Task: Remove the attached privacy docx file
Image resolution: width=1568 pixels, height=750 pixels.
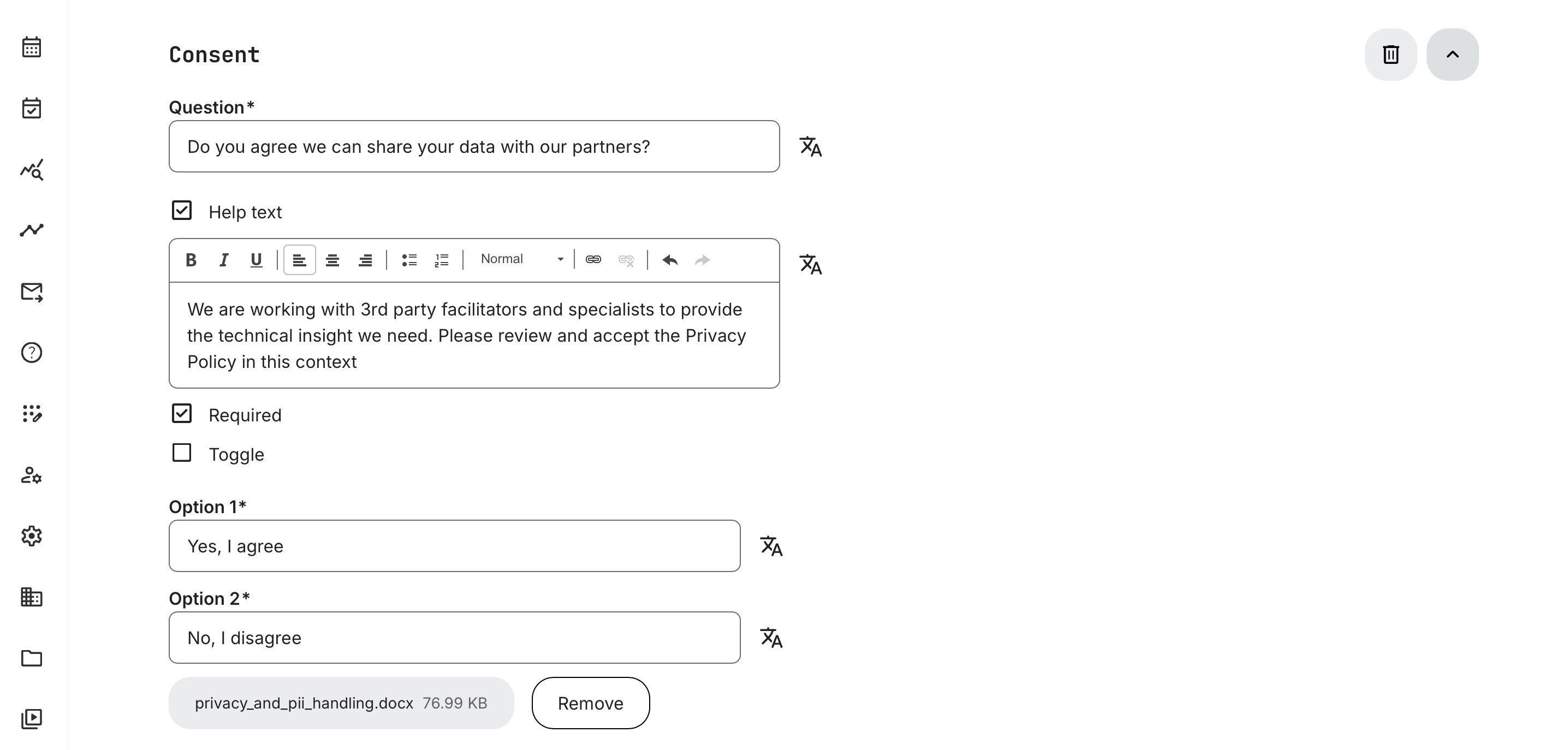Action: 590,703
